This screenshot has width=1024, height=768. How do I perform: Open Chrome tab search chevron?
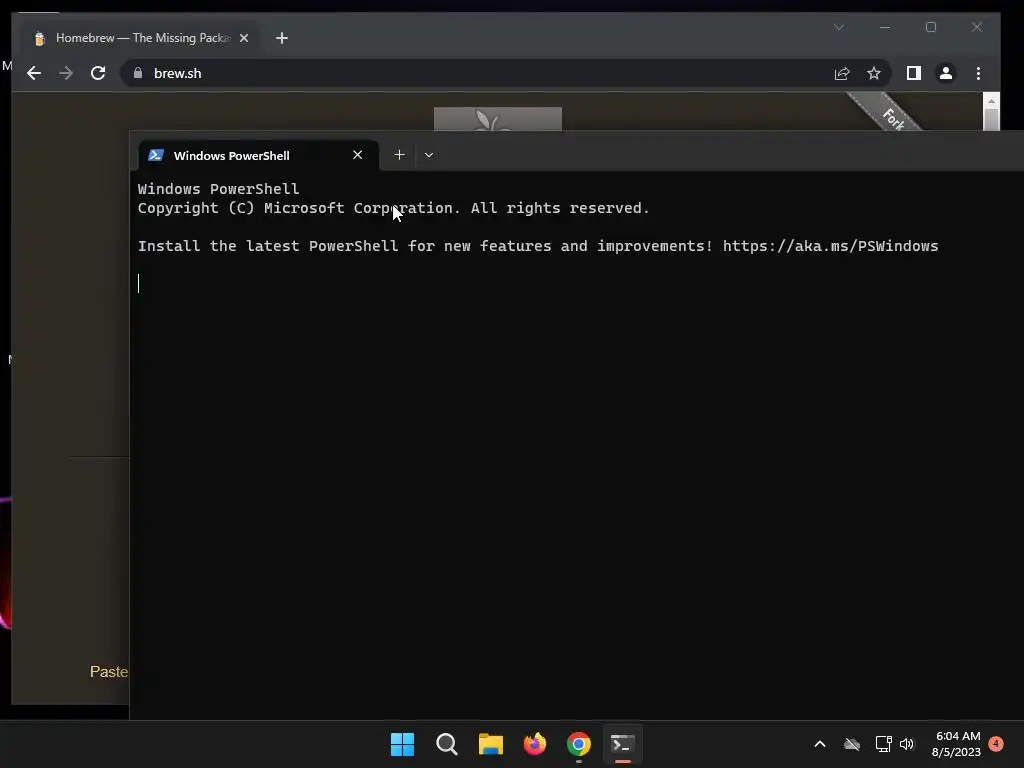click(839, 27)
